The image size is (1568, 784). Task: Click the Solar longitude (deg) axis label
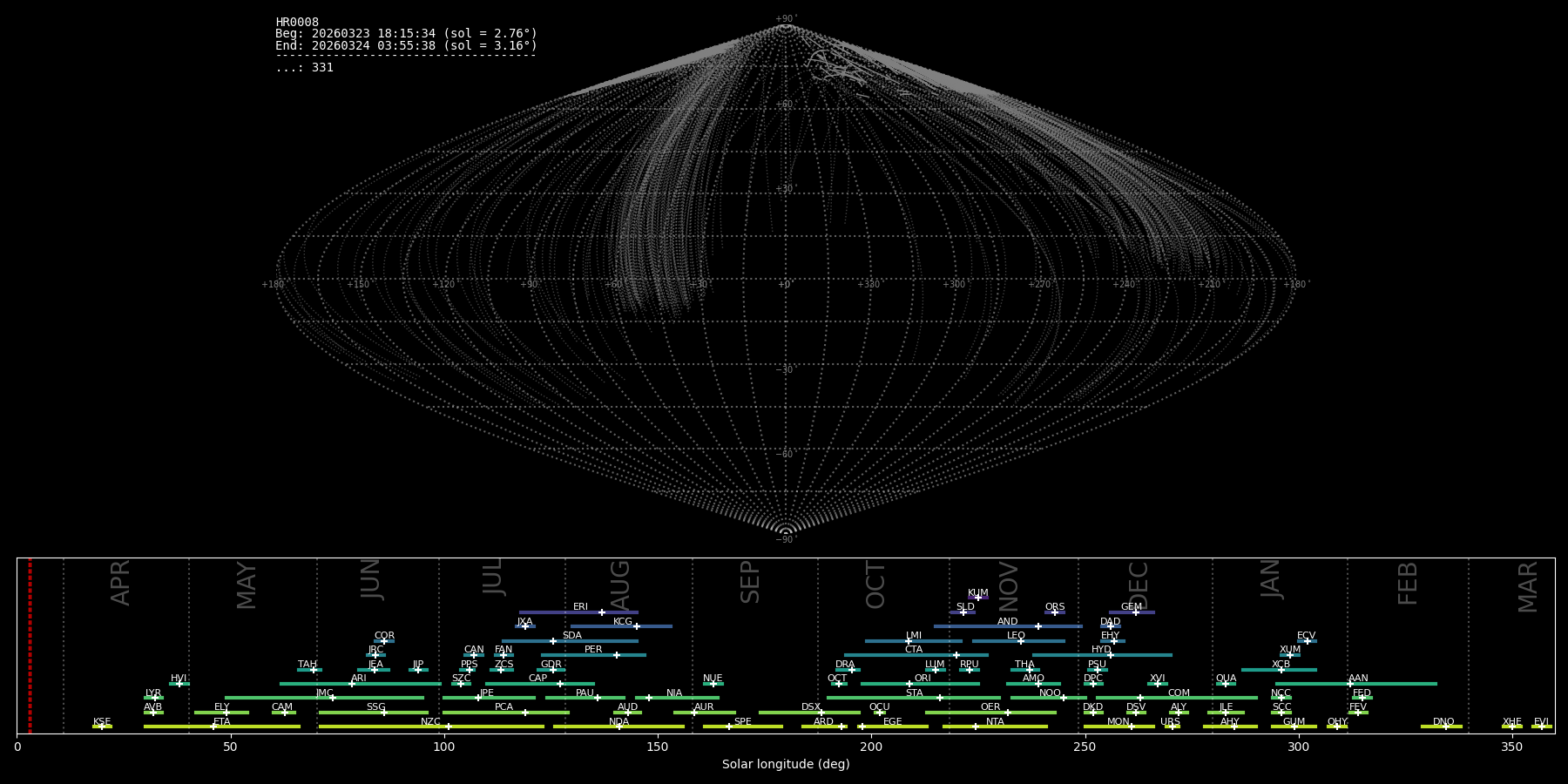[786, 765]
